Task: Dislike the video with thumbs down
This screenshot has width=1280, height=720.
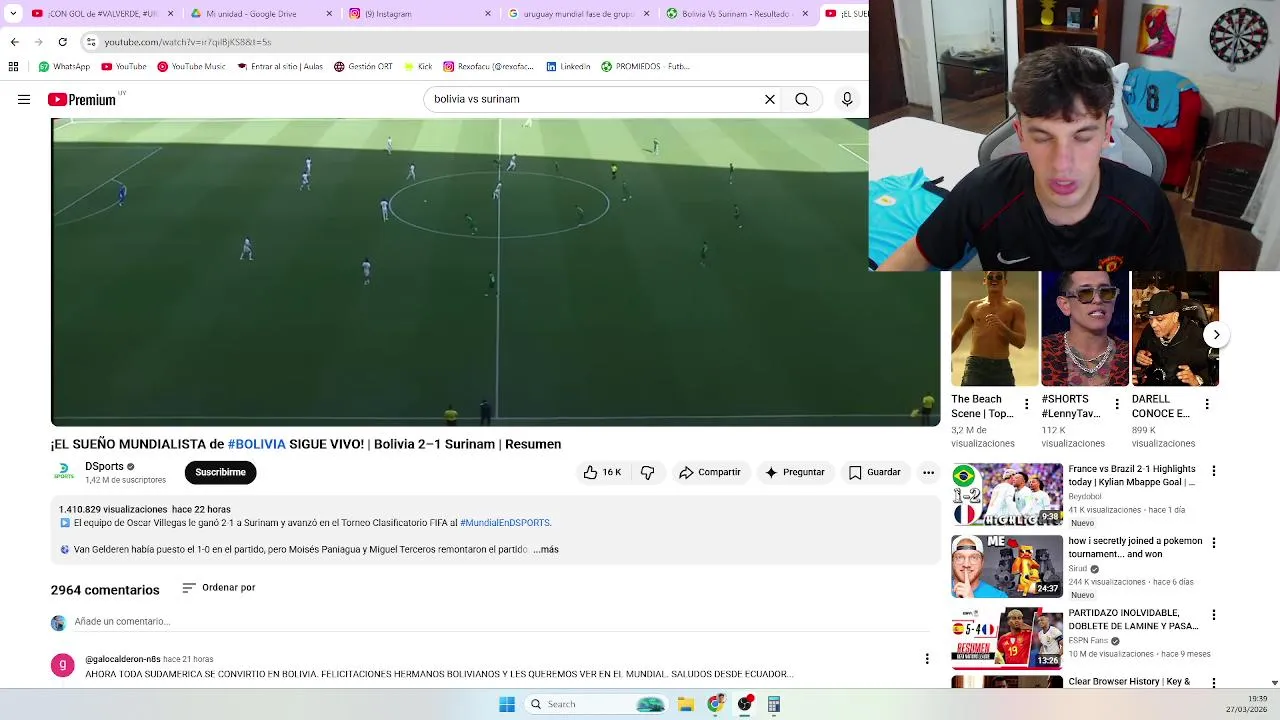Action: [x=647, y=472]
